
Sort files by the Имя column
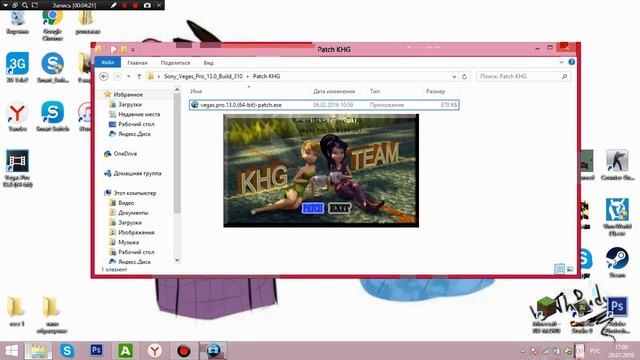pyautogui.click(x=196, y=91)
